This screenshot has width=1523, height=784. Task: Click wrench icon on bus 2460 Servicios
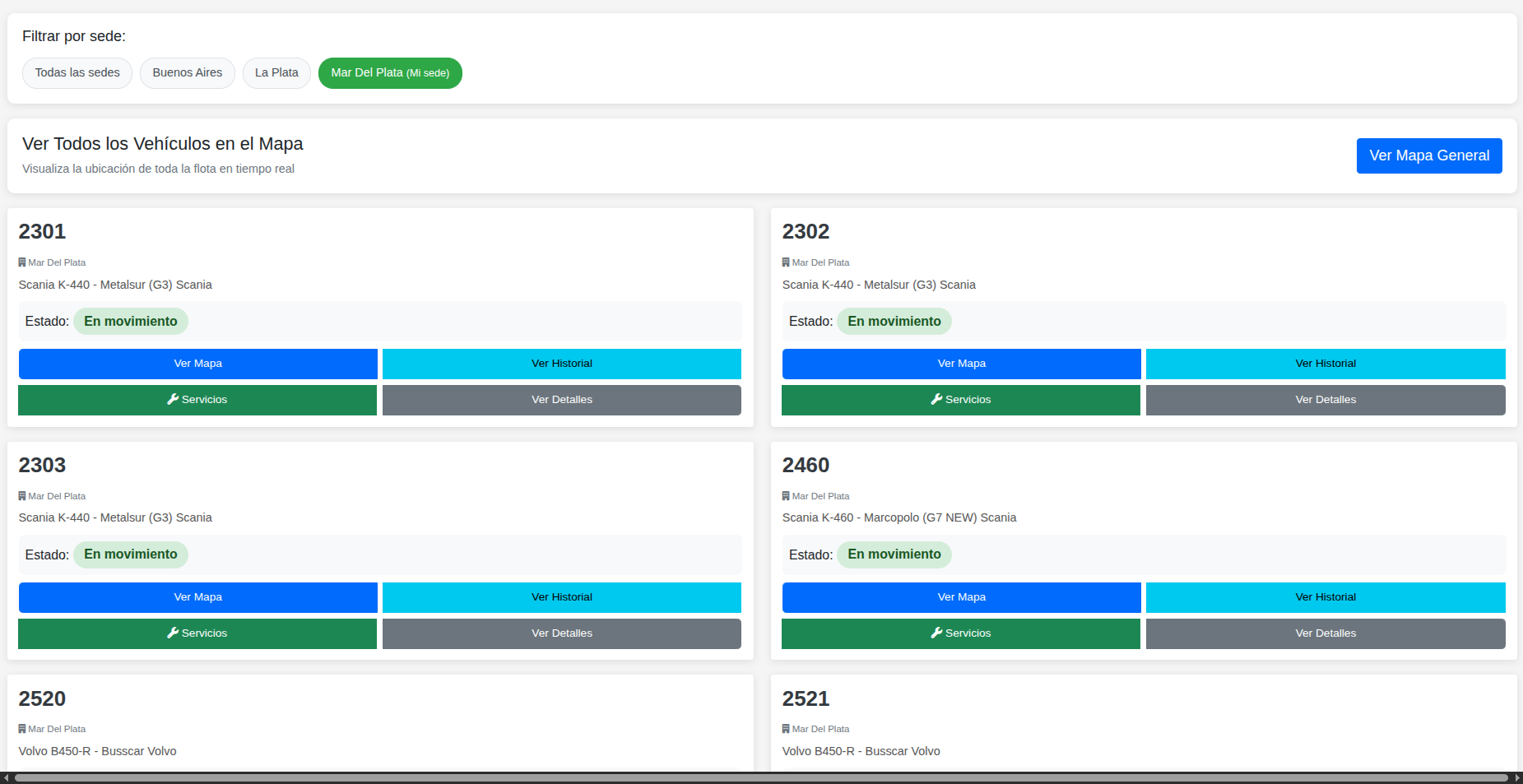tap(936, 633)
